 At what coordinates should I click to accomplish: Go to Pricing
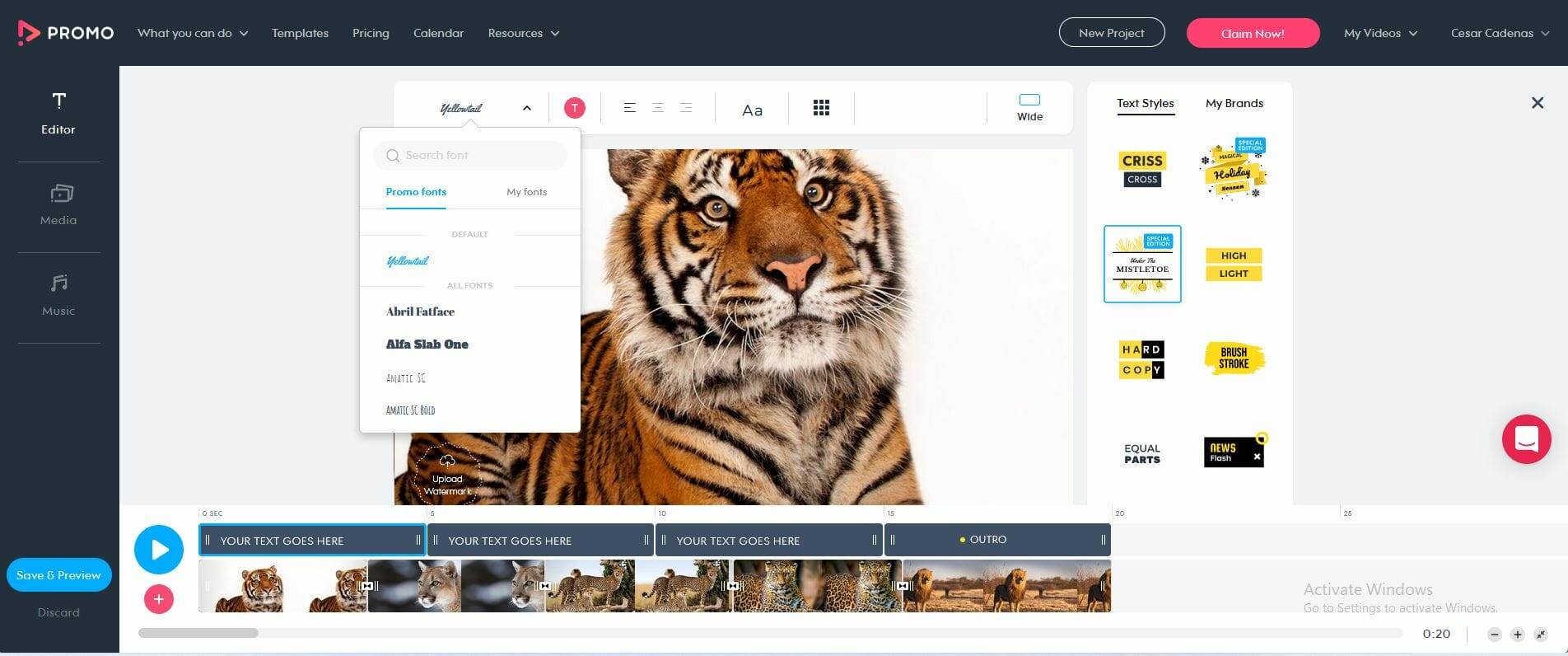371,33
